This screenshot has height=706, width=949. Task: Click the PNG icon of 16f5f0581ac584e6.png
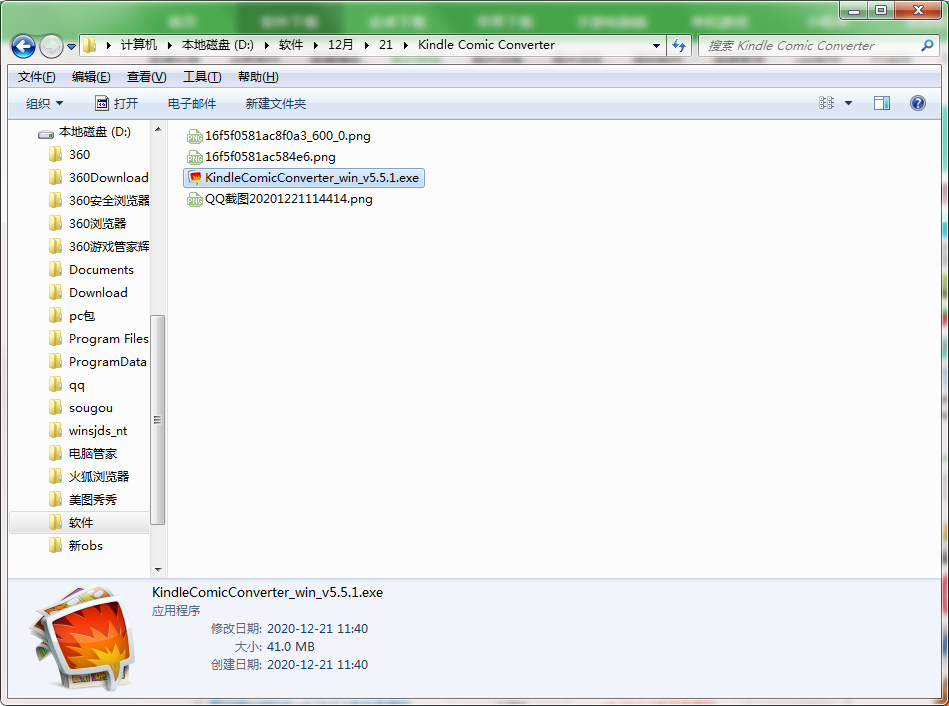point(194,157)
